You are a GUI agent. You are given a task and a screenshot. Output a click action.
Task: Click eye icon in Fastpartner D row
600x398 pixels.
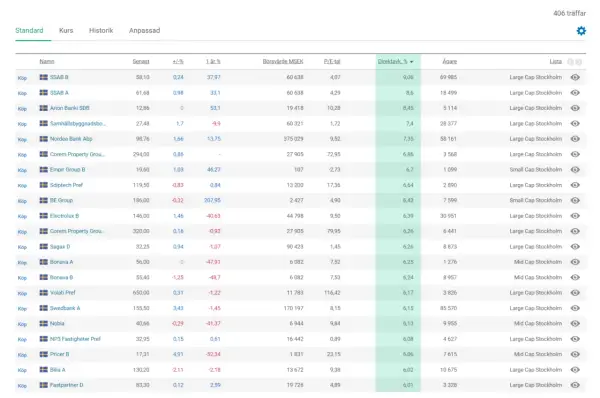coord(575,385)
